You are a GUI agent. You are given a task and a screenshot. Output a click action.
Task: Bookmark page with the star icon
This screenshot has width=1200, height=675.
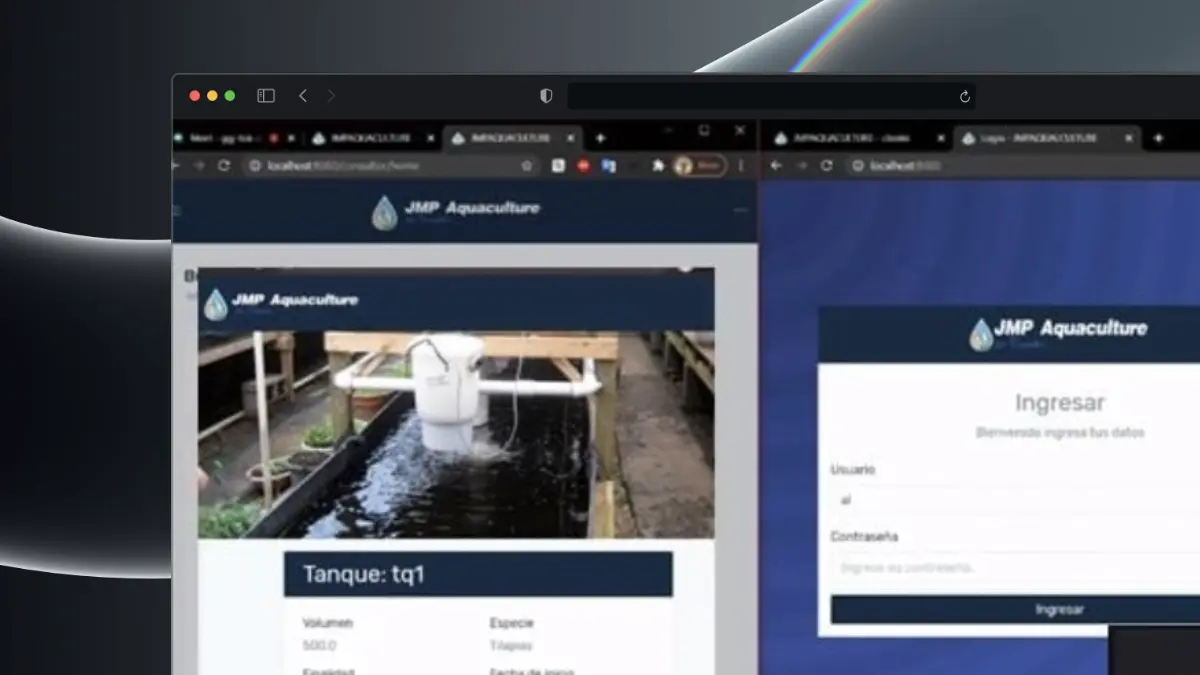click(527, 166)
